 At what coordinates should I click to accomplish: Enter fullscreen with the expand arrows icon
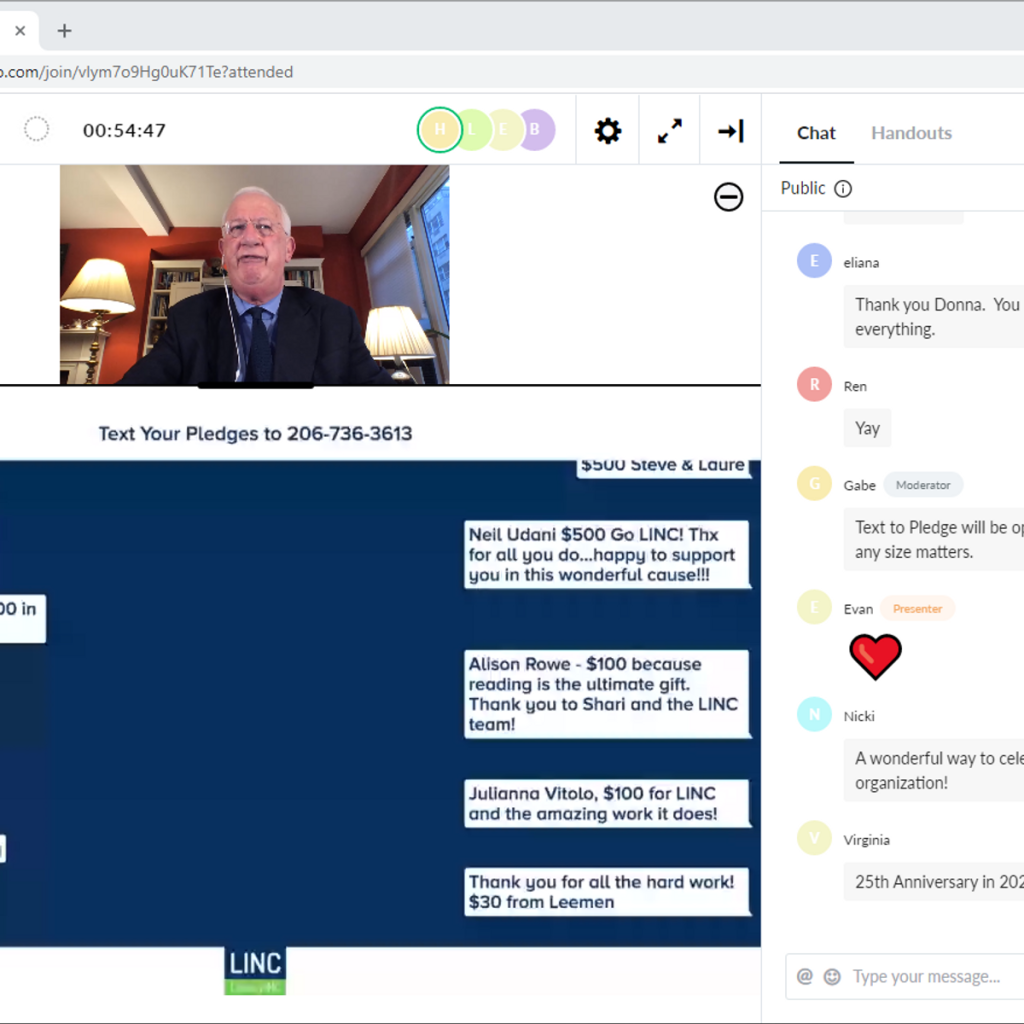point(670,131)
